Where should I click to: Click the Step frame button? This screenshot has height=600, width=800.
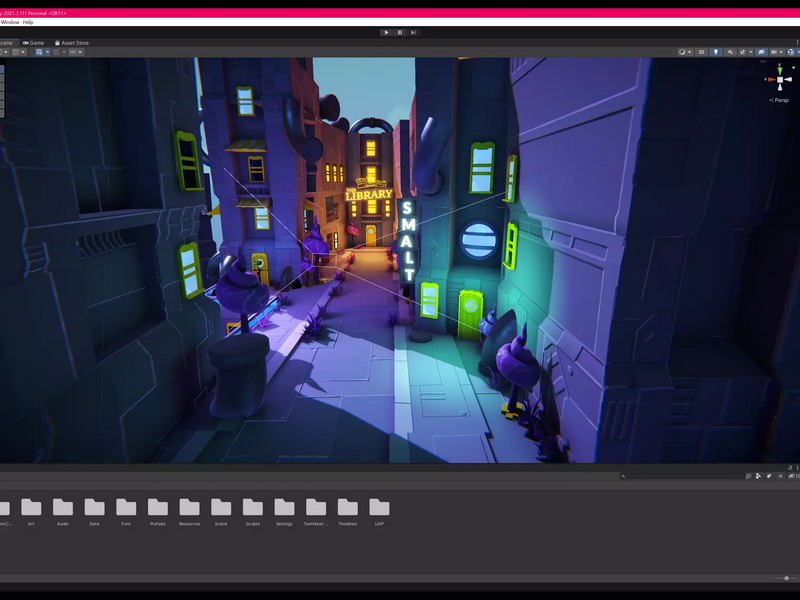click(x=413, y=32)
